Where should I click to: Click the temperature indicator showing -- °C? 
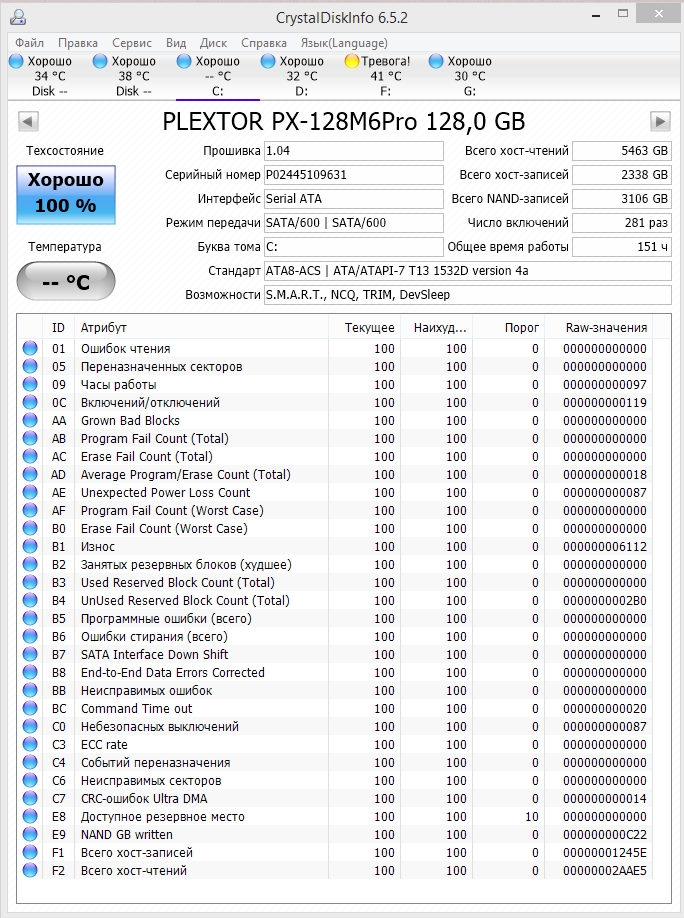click(x=66, y=281)
